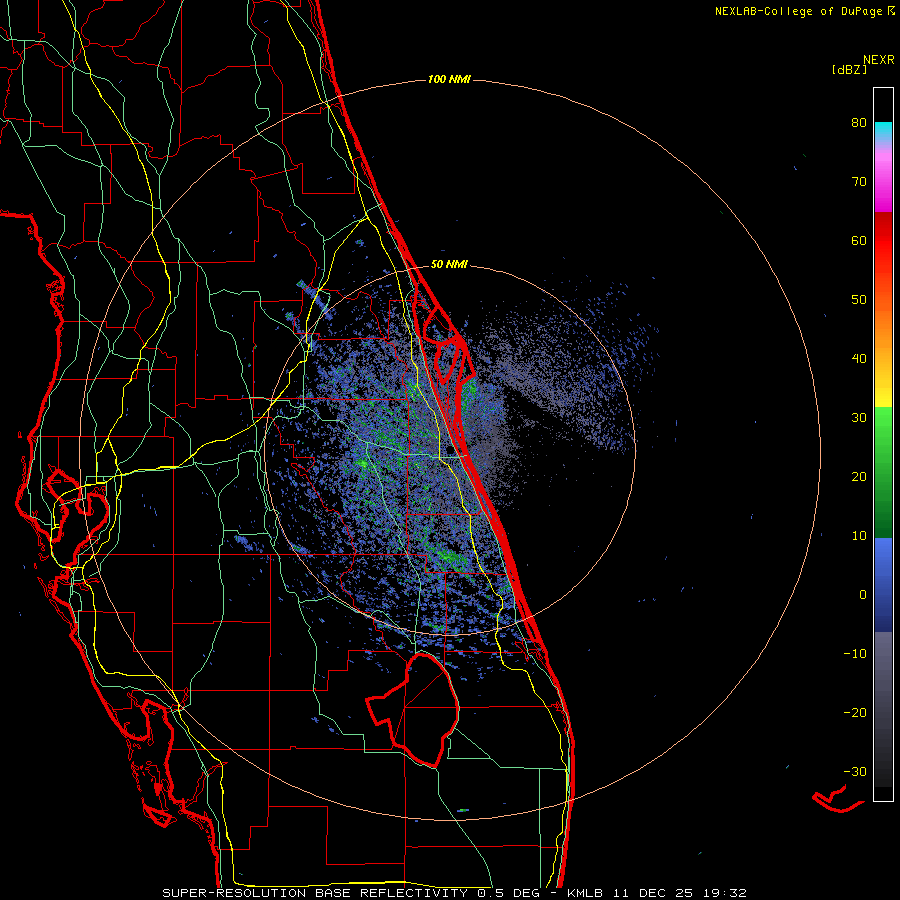Screen dimensions: 900x900
Task: Click the [dBZ] unit label above color bar
Action: pos(849,69)
